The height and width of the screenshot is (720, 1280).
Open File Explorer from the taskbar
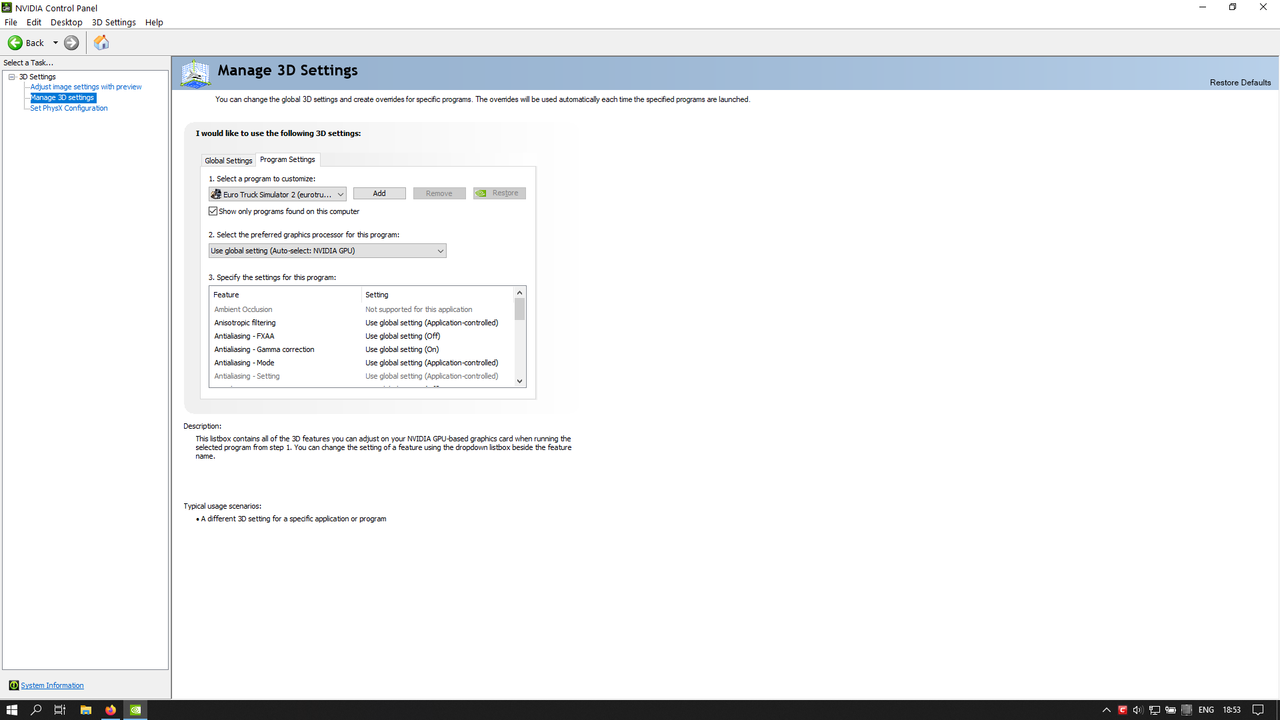pyautogui.click(x=86, y=710)
